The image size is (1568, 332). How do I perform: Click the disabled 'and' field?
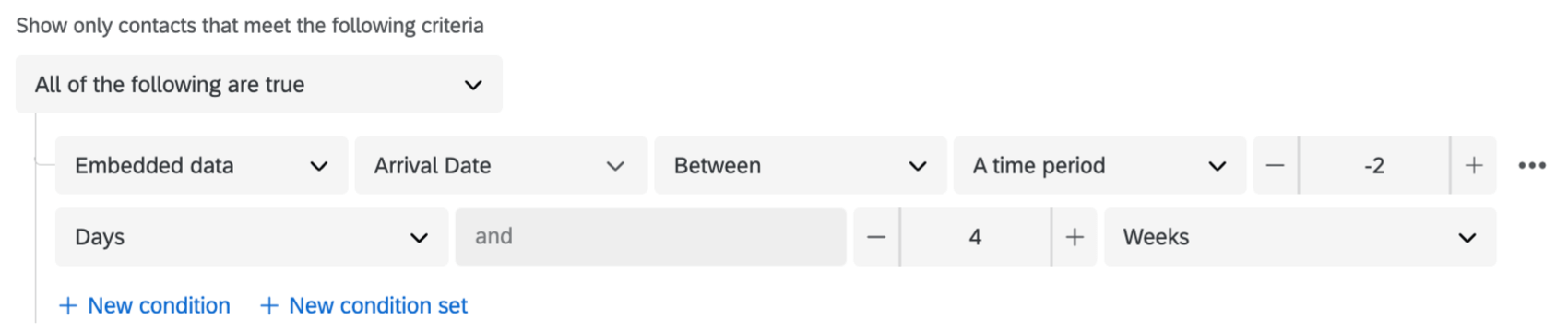(651, 237)
